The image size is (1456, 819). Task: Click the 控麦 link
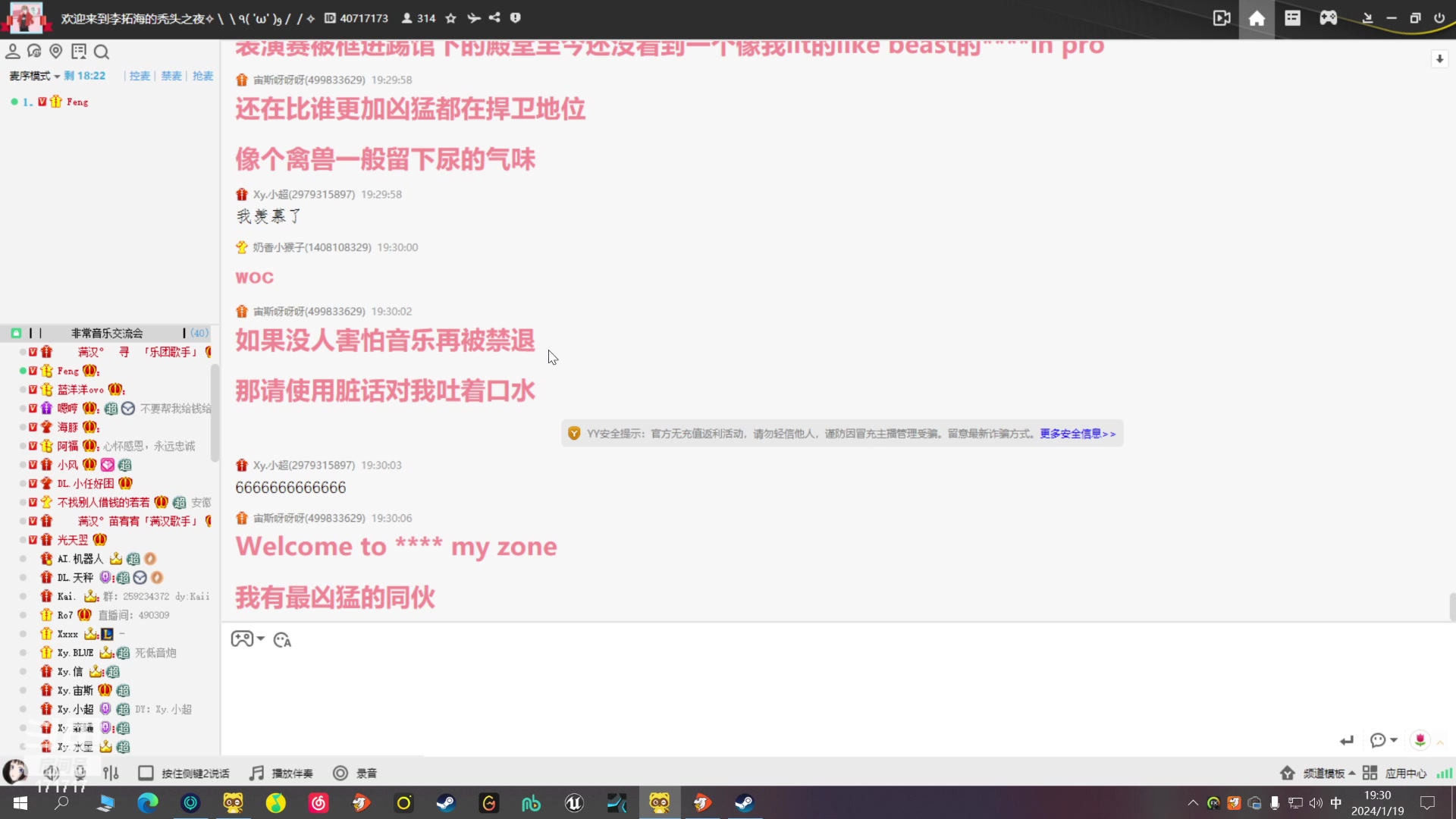pyautogui.click(x=140, y=76)
